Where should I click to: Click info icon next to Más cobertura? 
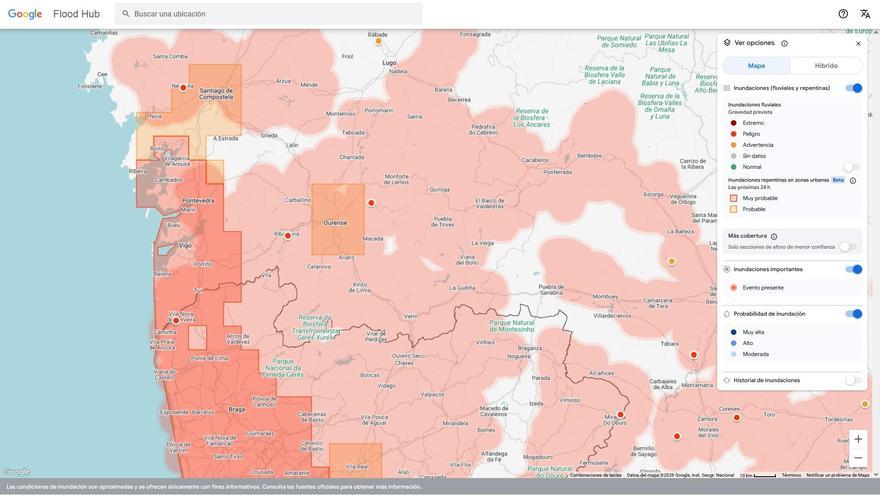point(774,236)
